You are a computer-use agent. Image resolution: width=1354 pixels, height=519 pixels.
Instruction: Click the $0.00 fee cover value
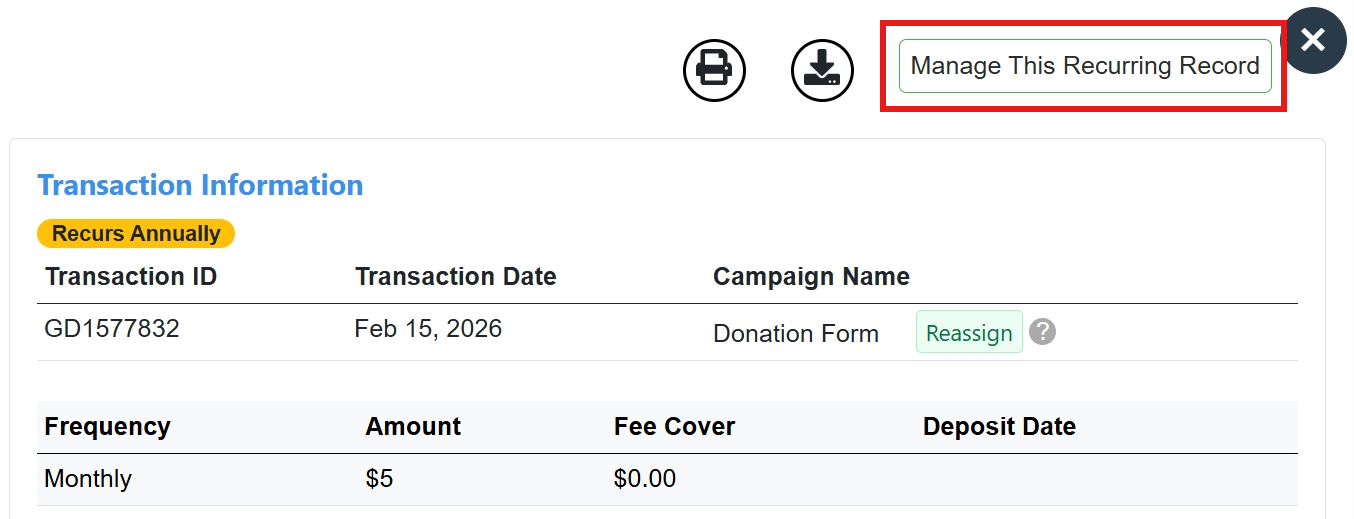[x=645, y=479]
